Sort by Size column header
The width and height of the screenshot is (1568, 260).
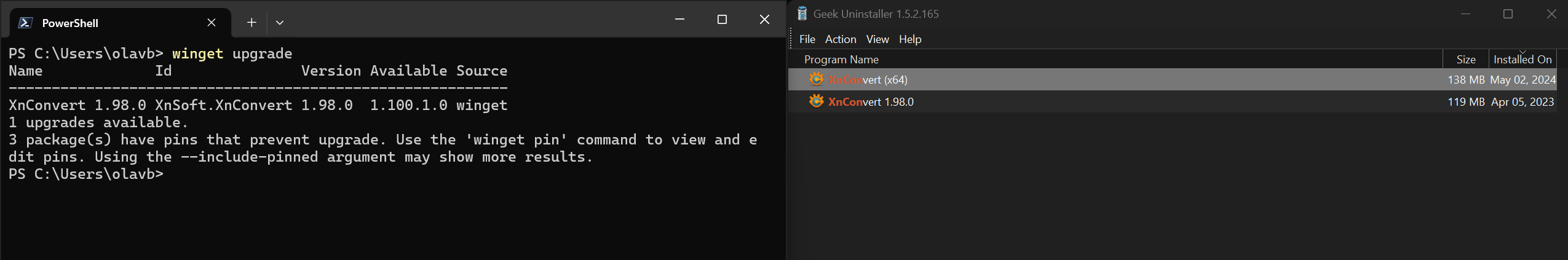(x=1465, y=60)
